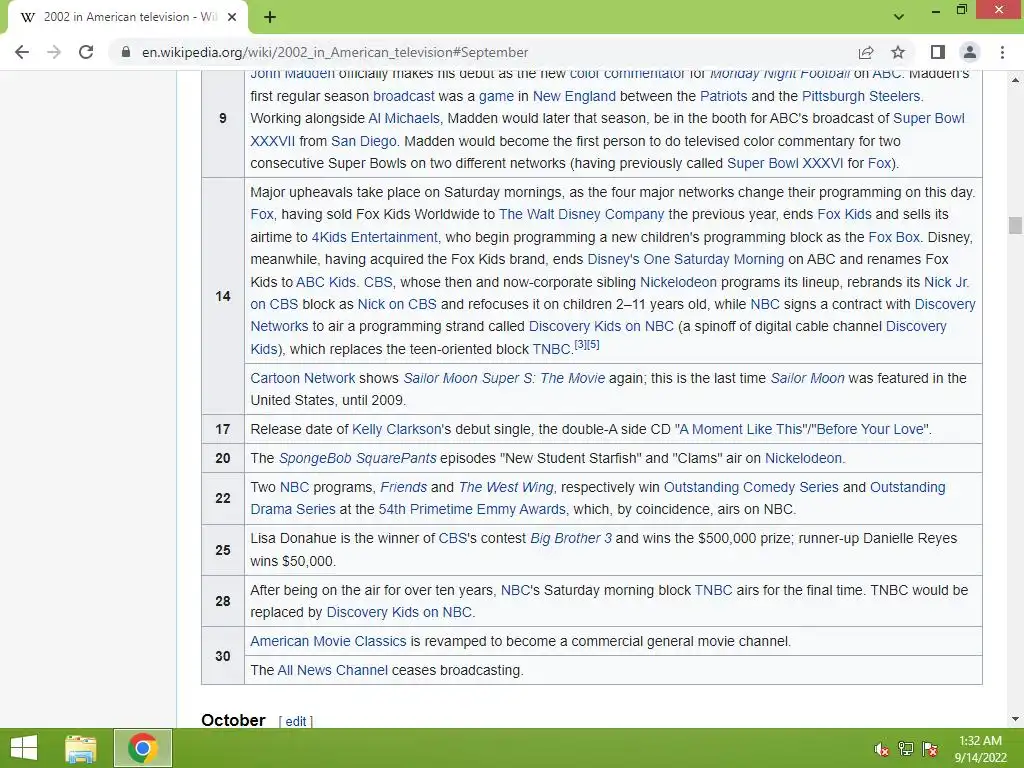Viewport: 1024px width, 768px height.
Task: Open the American Movie Classics link
Action: pyautogui.click(x=328, y=641)
